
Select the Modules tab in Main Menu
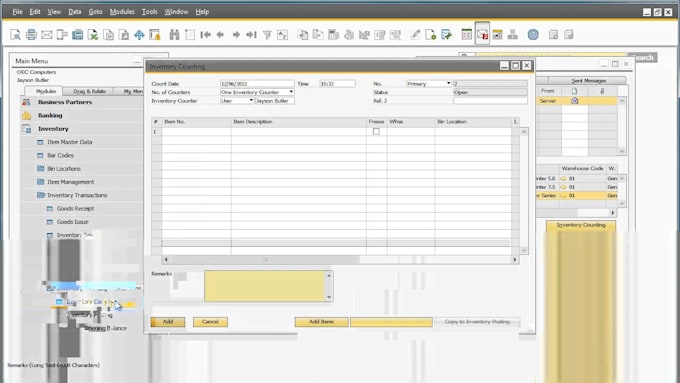[46, 91]
